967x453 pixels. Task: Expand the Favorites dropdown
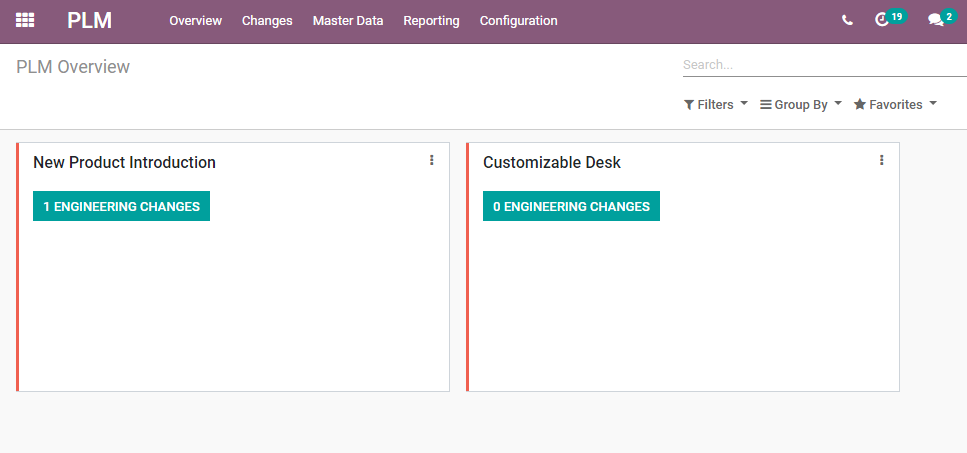[895, 105]
